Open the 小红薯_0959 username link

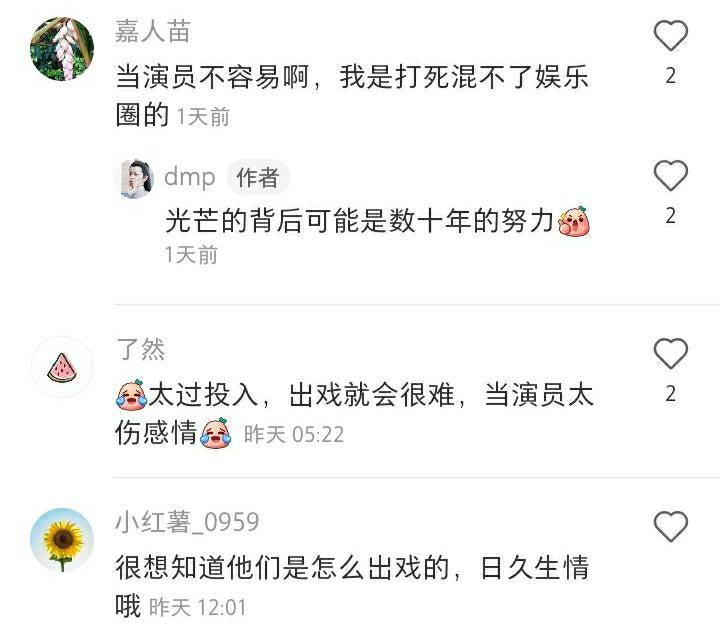187,522
